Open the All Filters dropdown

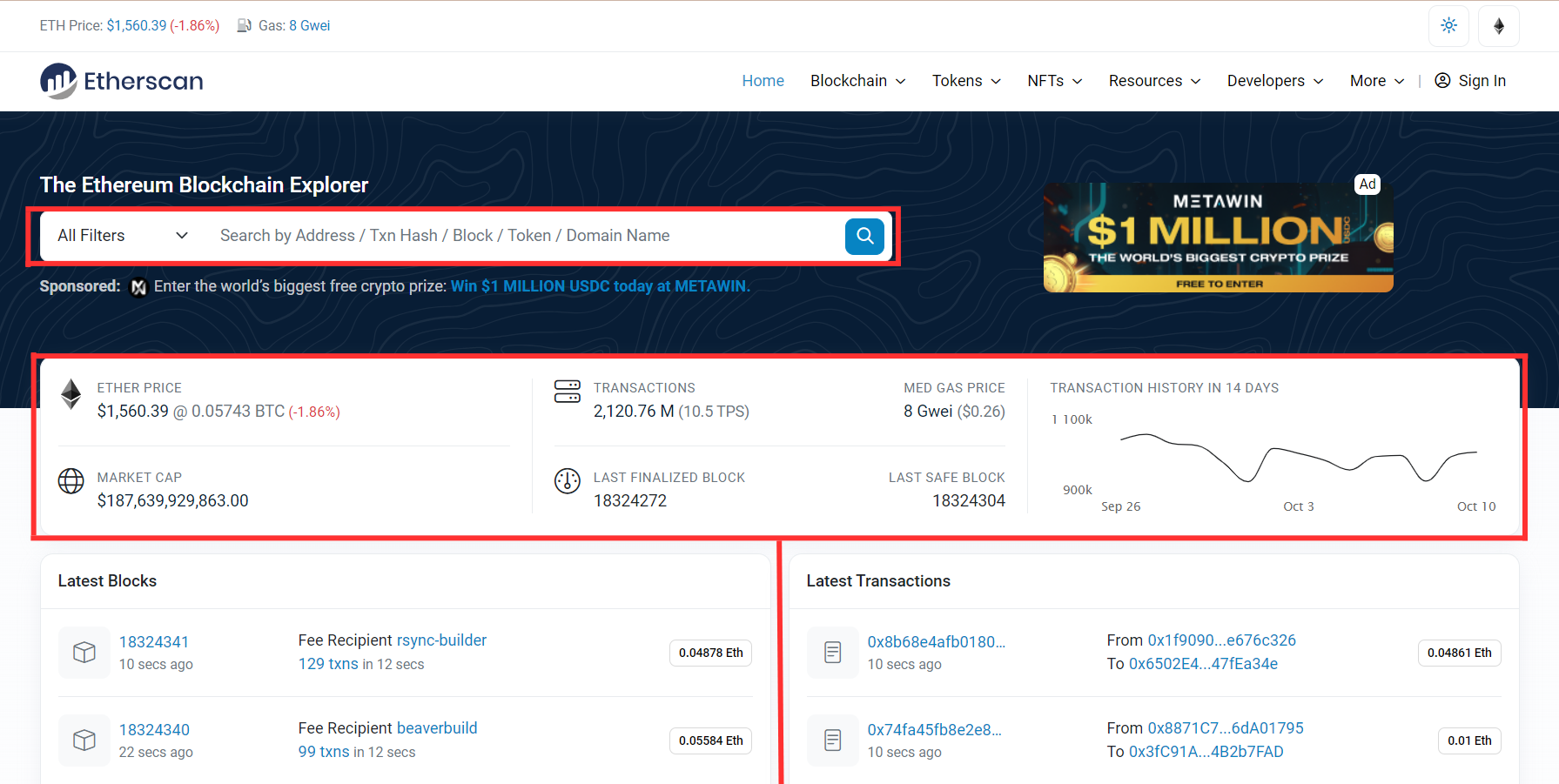pyautogui.click(x=120, y=235)
